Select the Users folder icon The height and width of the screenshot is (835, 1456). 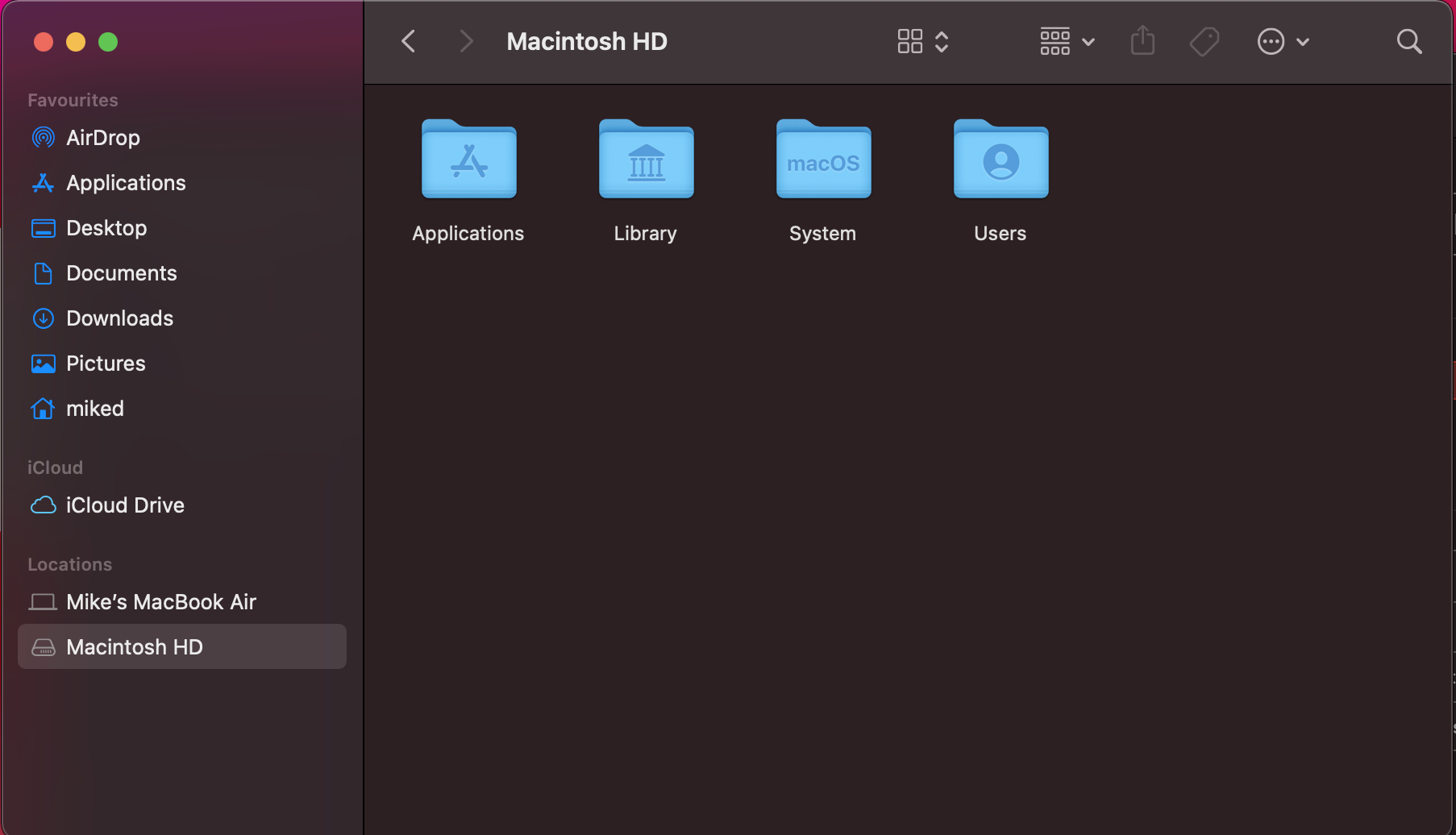(1001, 159)
